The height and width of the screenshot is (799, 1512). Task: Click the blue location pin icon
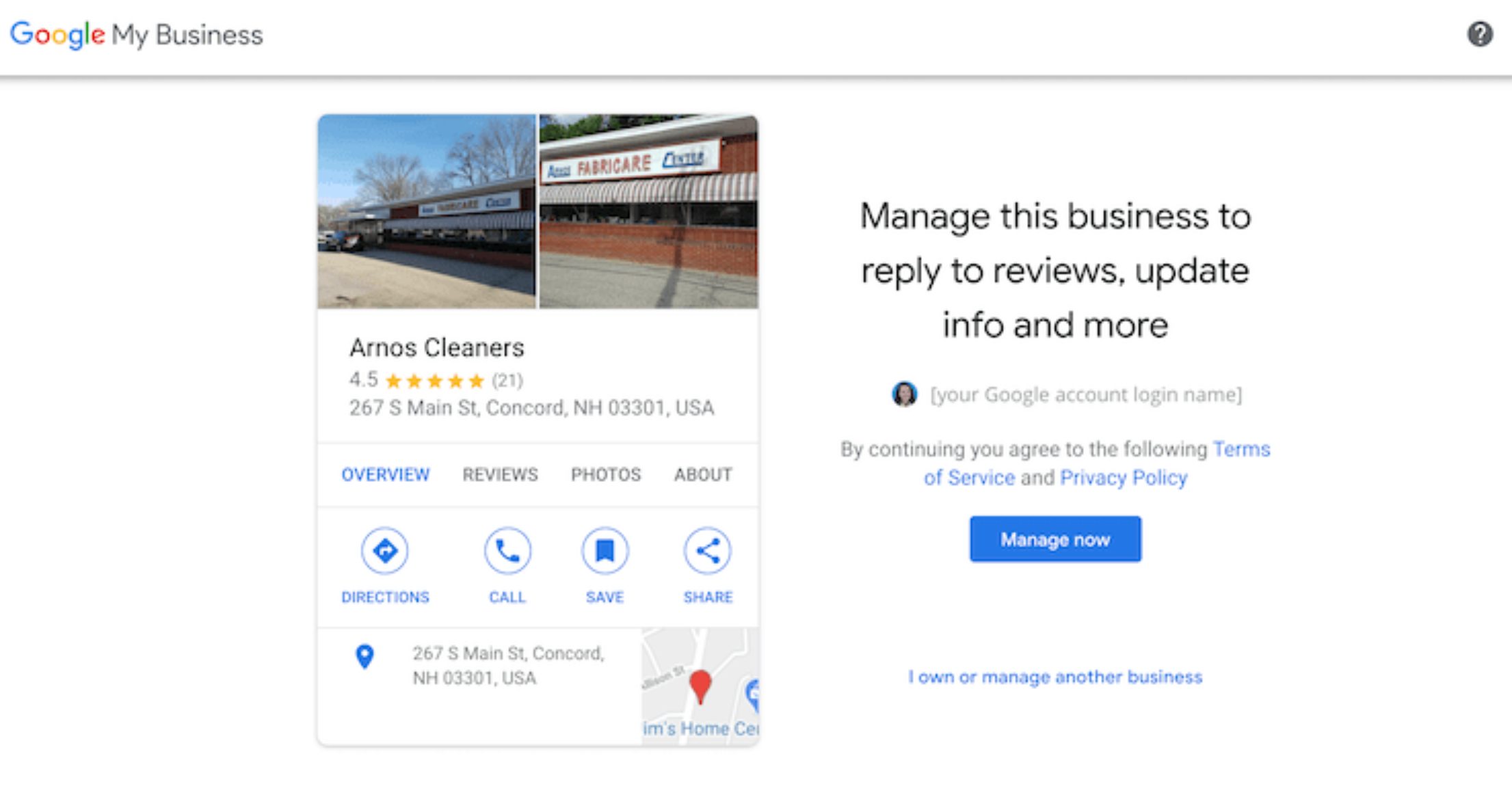(x=365, y=657)
